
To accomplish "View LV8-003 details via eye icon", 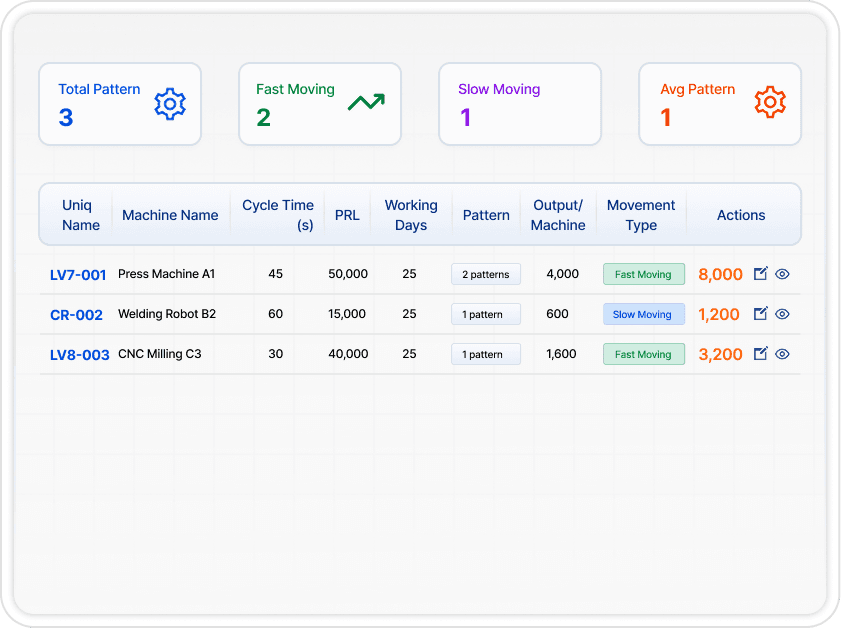I will 783,354.
